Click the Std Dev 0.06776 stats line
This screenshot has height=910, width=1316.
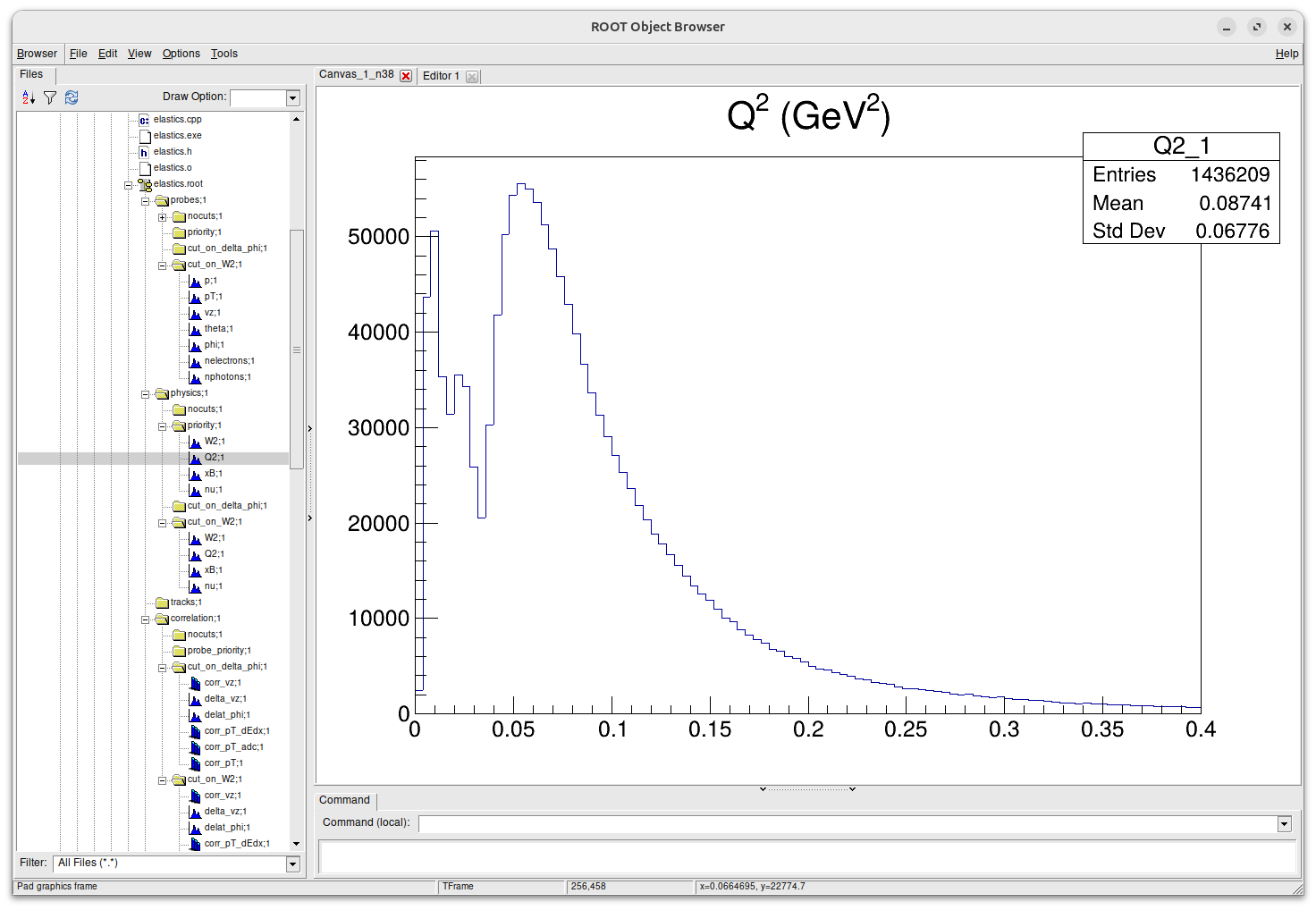tap(1180, 231)
